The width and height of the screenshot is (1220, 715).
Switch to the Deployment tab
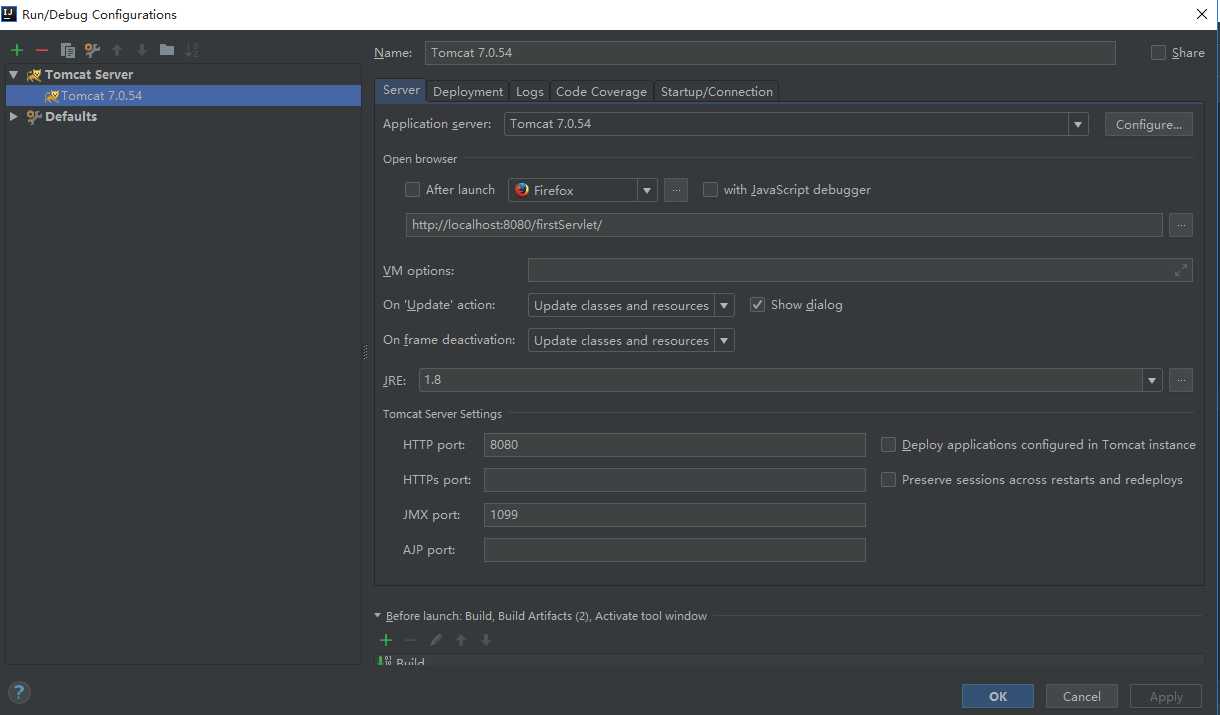(x=468, y=91)
